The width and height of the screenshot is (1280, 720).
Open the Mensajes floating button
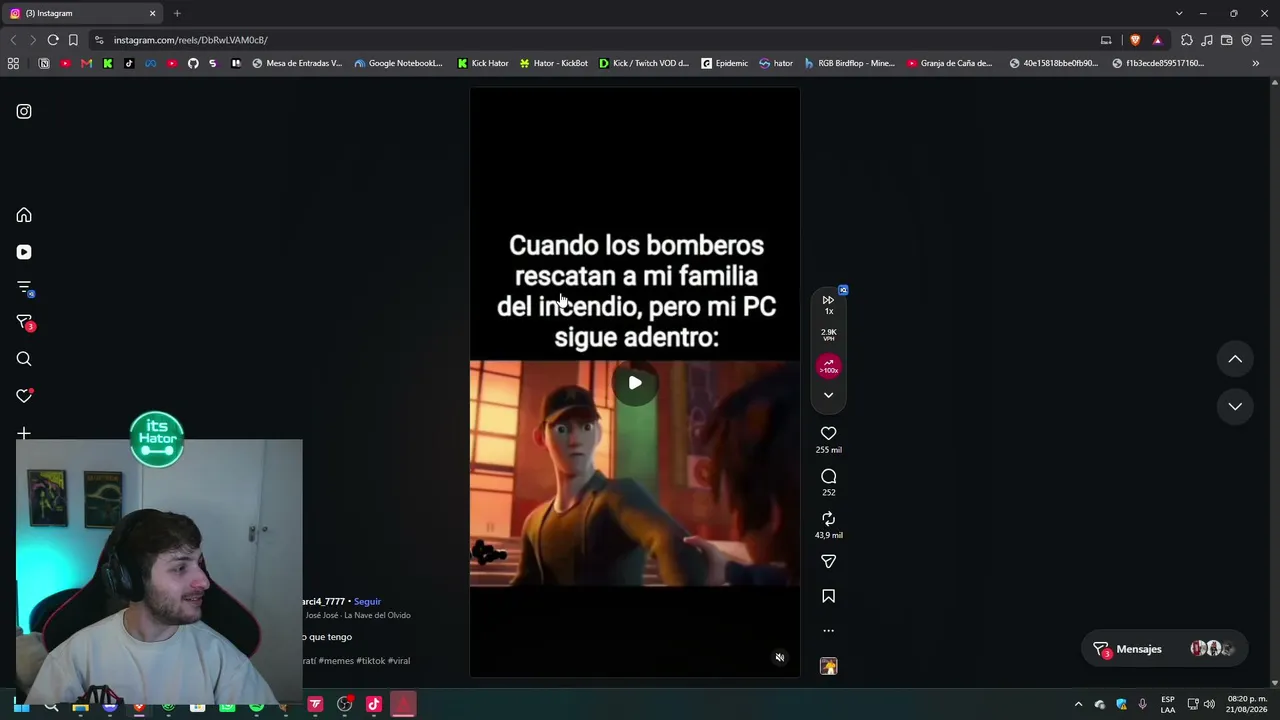click(x=1166, y=649)
